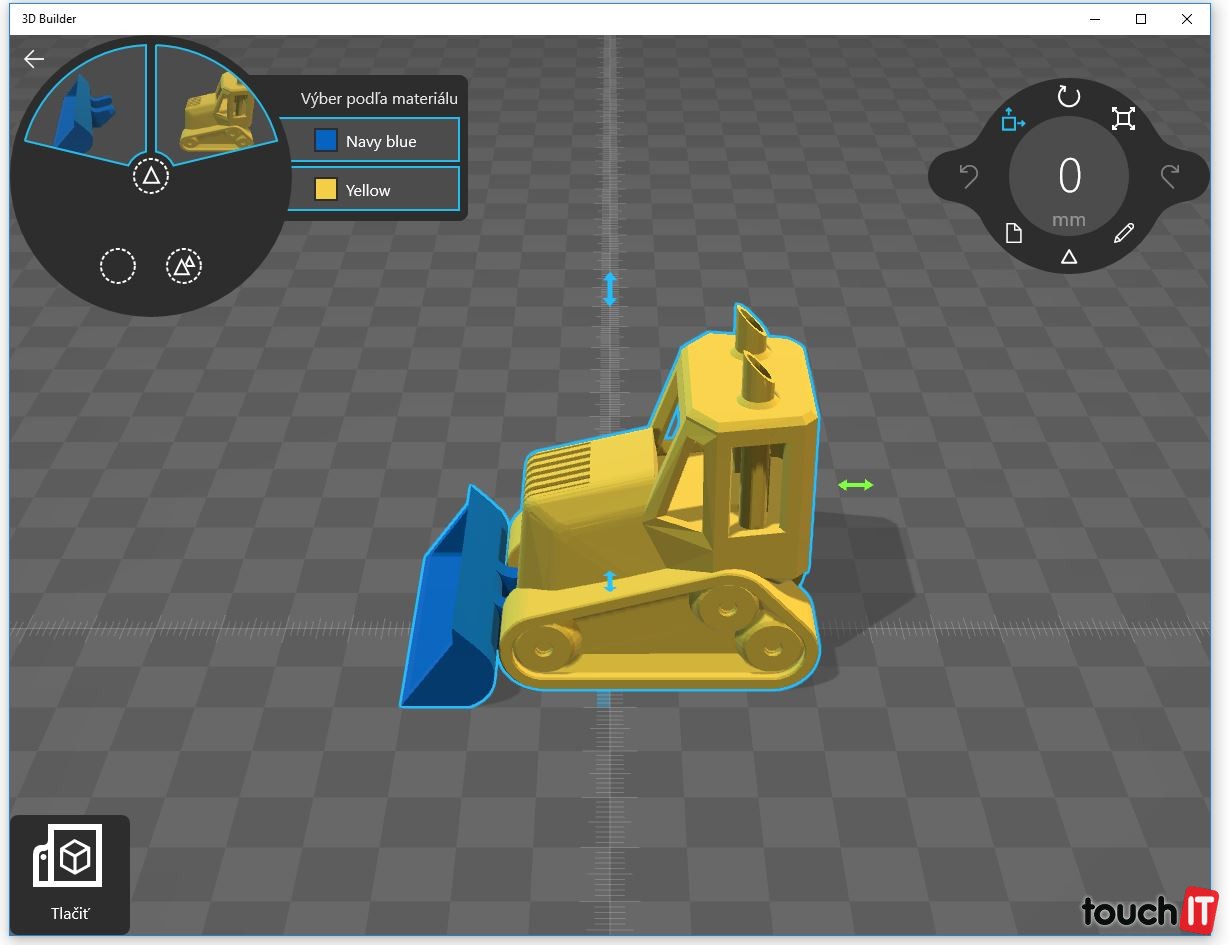
Task: Click the Navy blue color square
Action: point(326,141)
